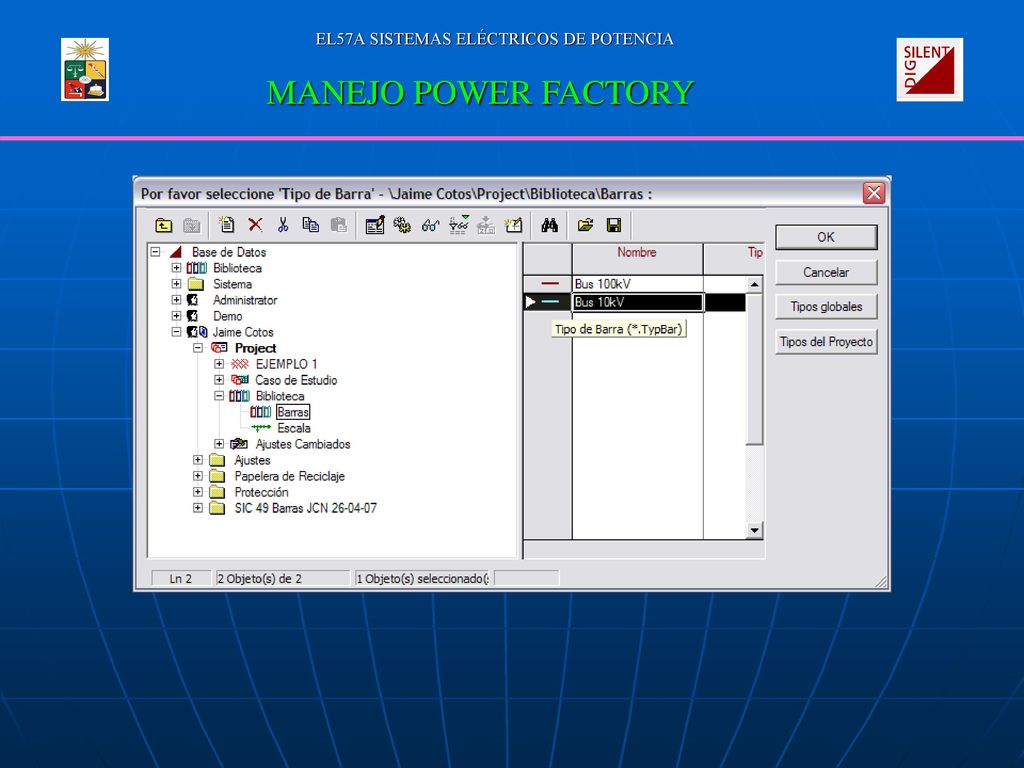Expand the EJEMPLO 1 grid node
Image resolution: width=1024 pixels, height=768 pixels.
pyautogui.click(x=219, y=364)
